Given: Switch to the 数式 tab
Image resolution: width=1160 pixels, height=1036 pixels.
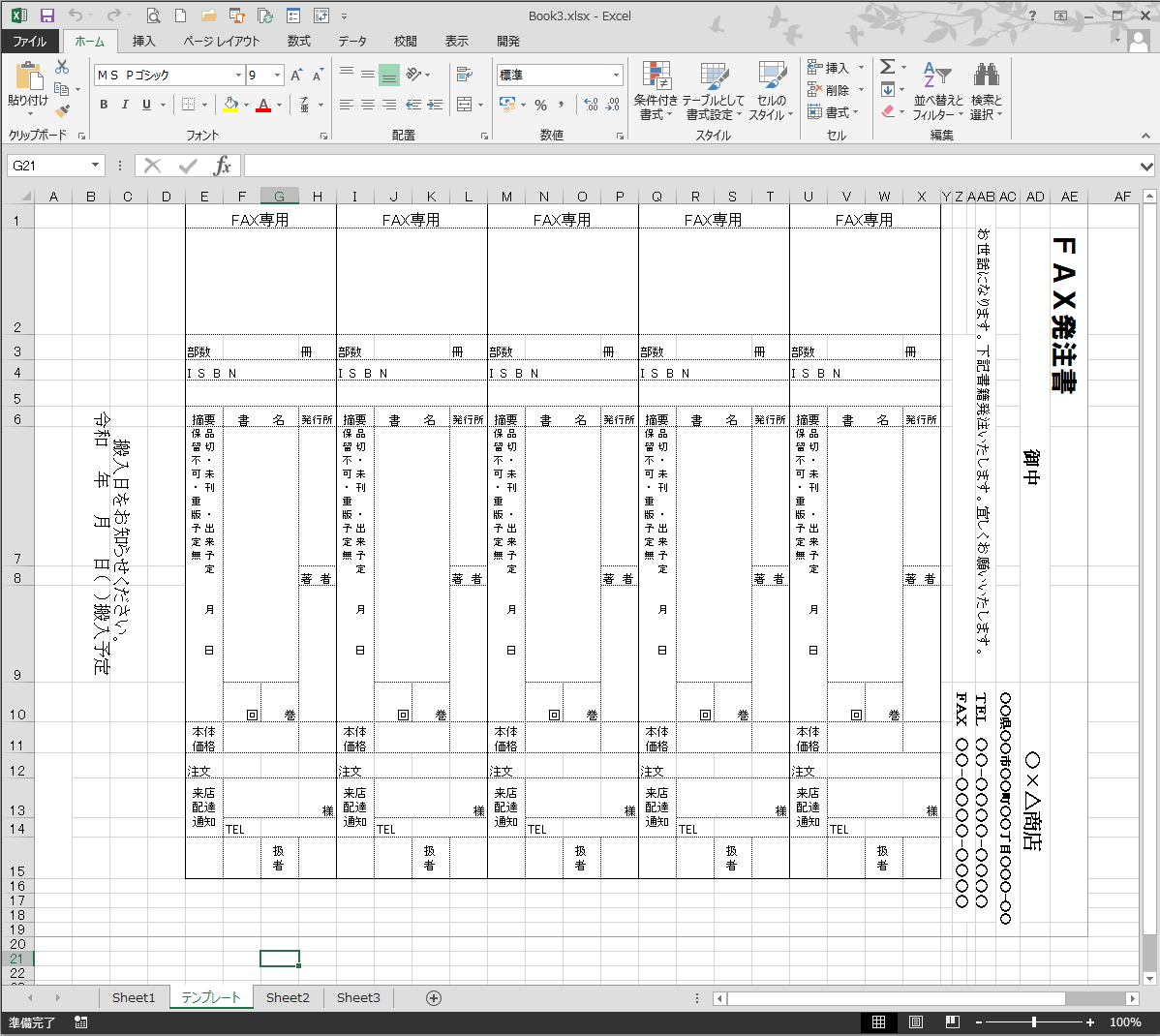Looking at the screenshot, I should coord(299,42).
